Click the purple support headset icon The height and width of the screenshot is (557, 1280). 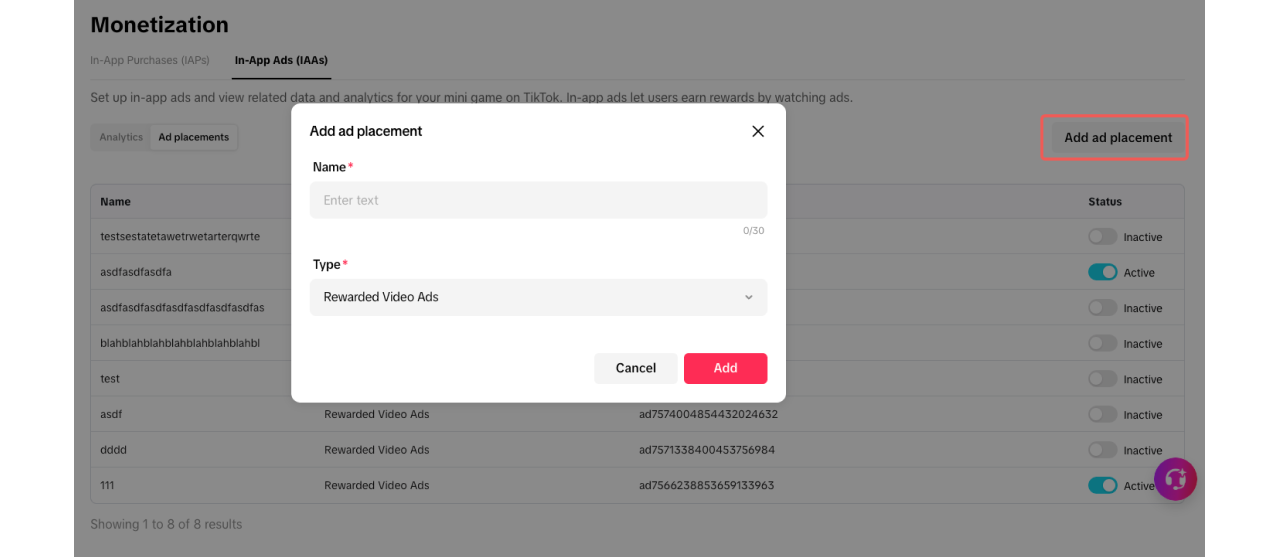click(1175, 479)
